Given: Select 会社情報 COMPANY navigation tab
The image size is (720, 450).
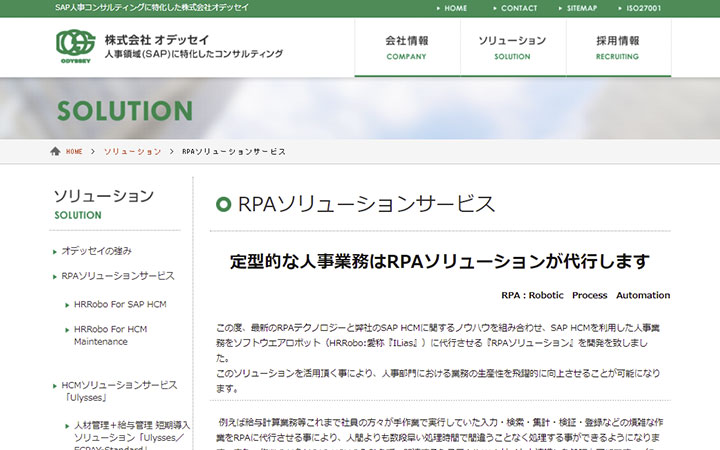Looking at the screenshot, I should [x=406, y=47].
